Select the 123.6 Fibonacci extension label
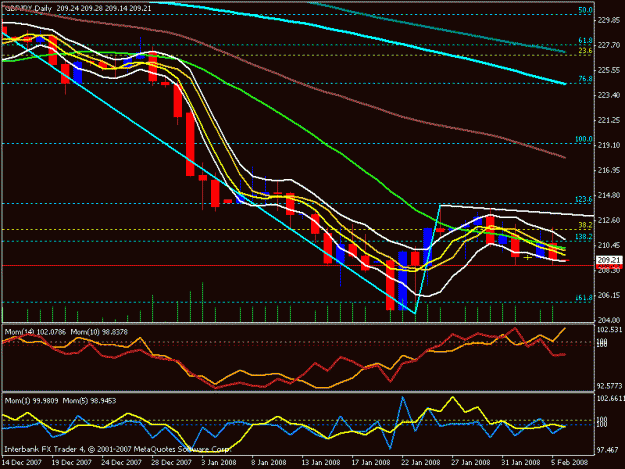Viewport: 625px width, 469px height. 584,199
